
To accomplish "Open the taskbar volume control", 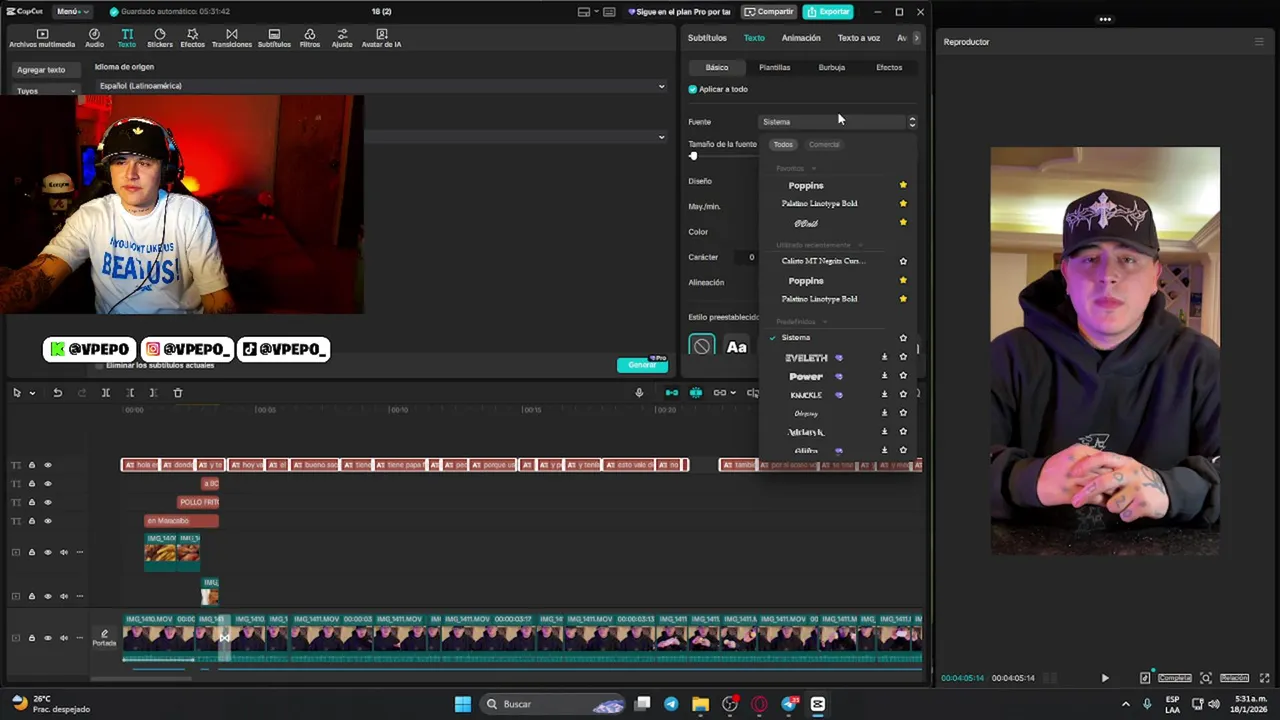I will [x=1216, y=704].
